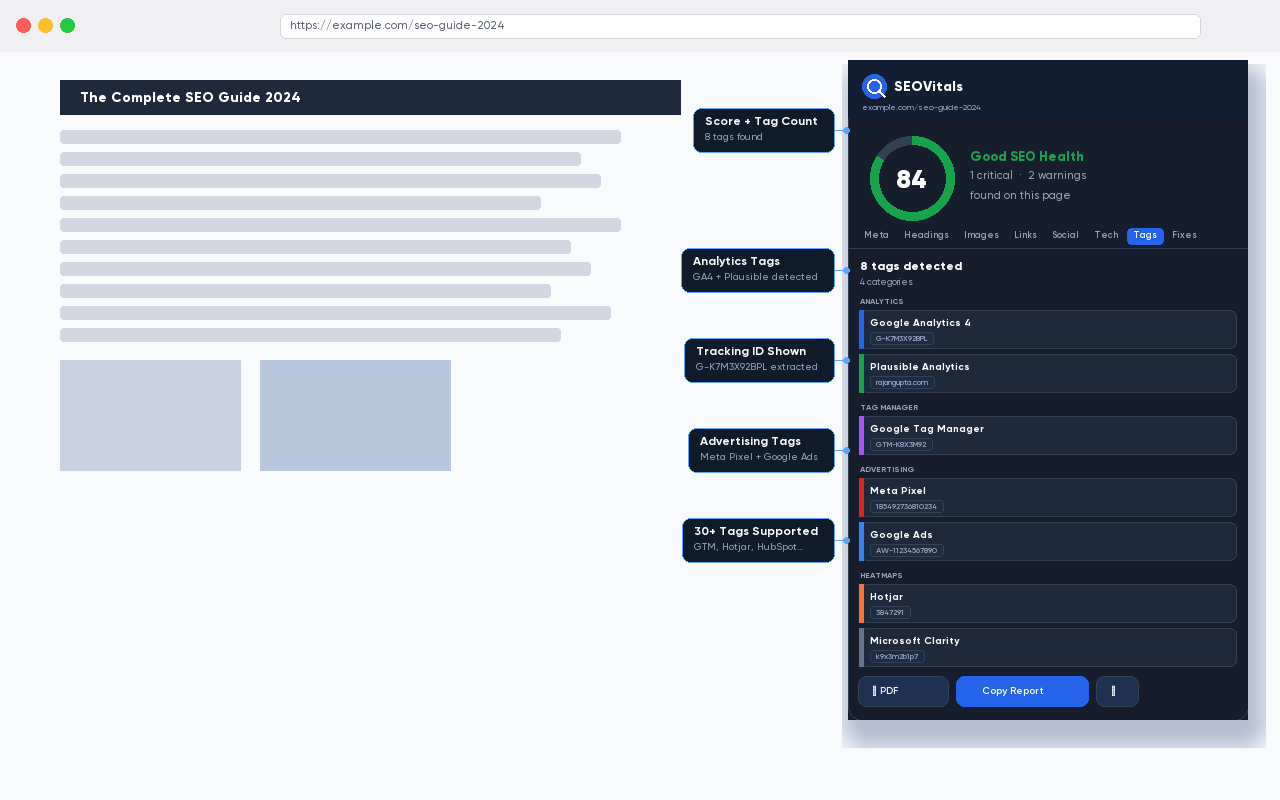Switch to the Tech tab
Image resolution: width=1280 pixels, height=800 pixels.
pyautogui.click(x=1107, y=236)
